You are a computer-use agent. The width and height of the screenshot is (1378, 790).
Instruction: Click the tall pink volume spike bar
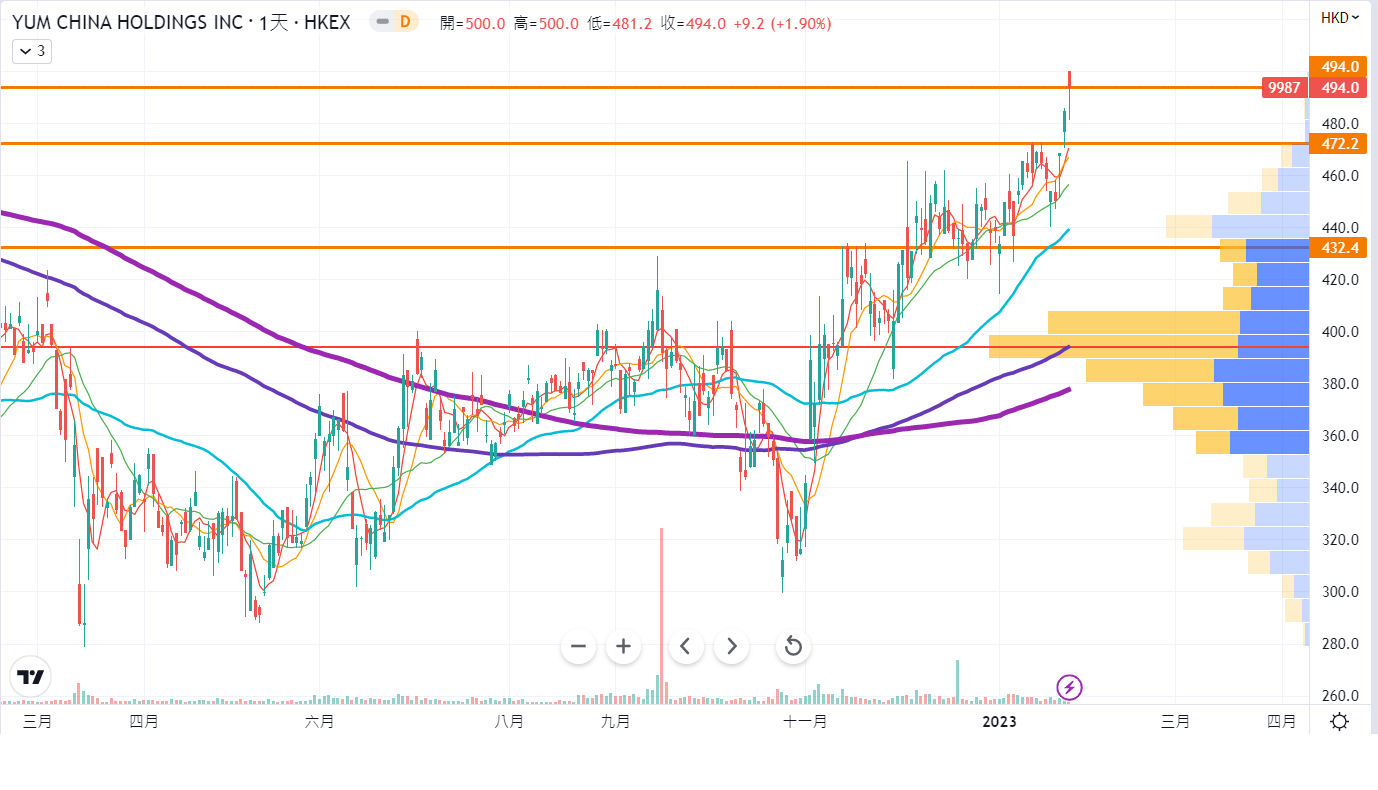[661, 615]
